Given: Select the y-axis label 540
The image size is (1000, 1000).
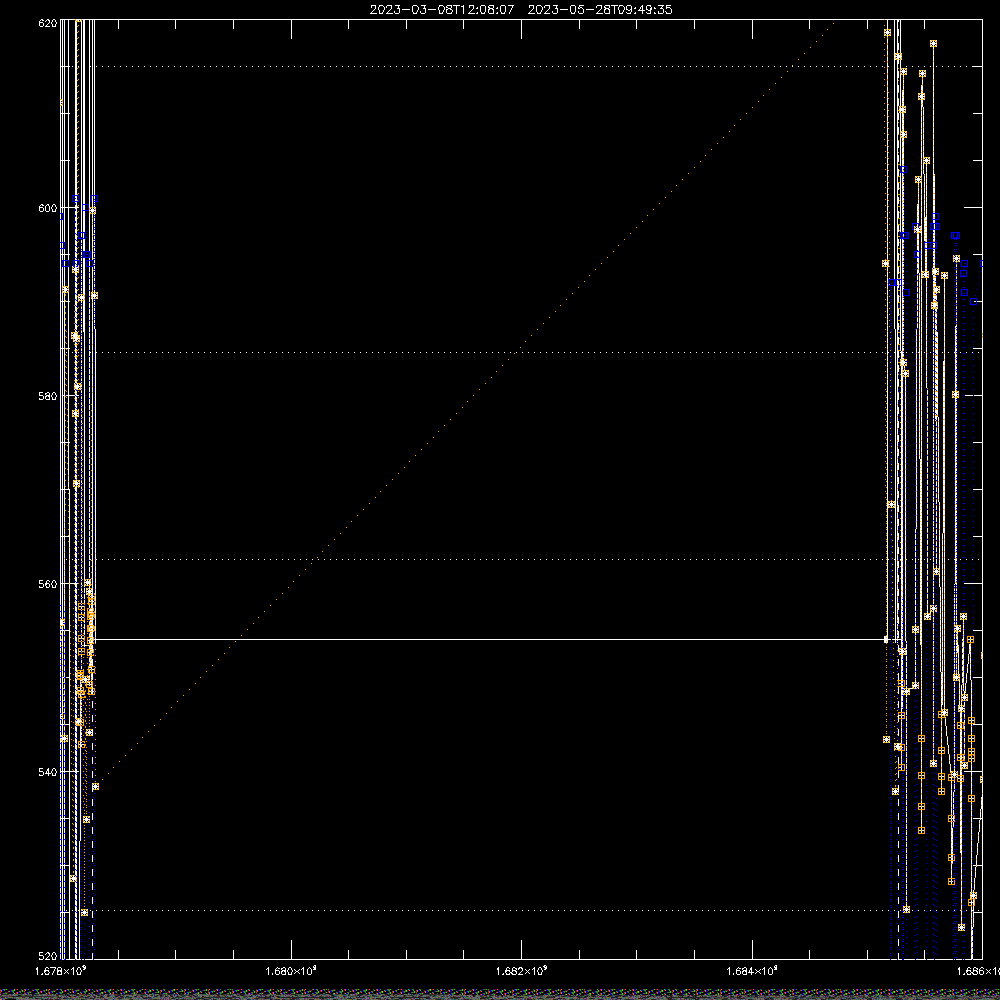Looking at the screenshot, I should coord(48,772).
